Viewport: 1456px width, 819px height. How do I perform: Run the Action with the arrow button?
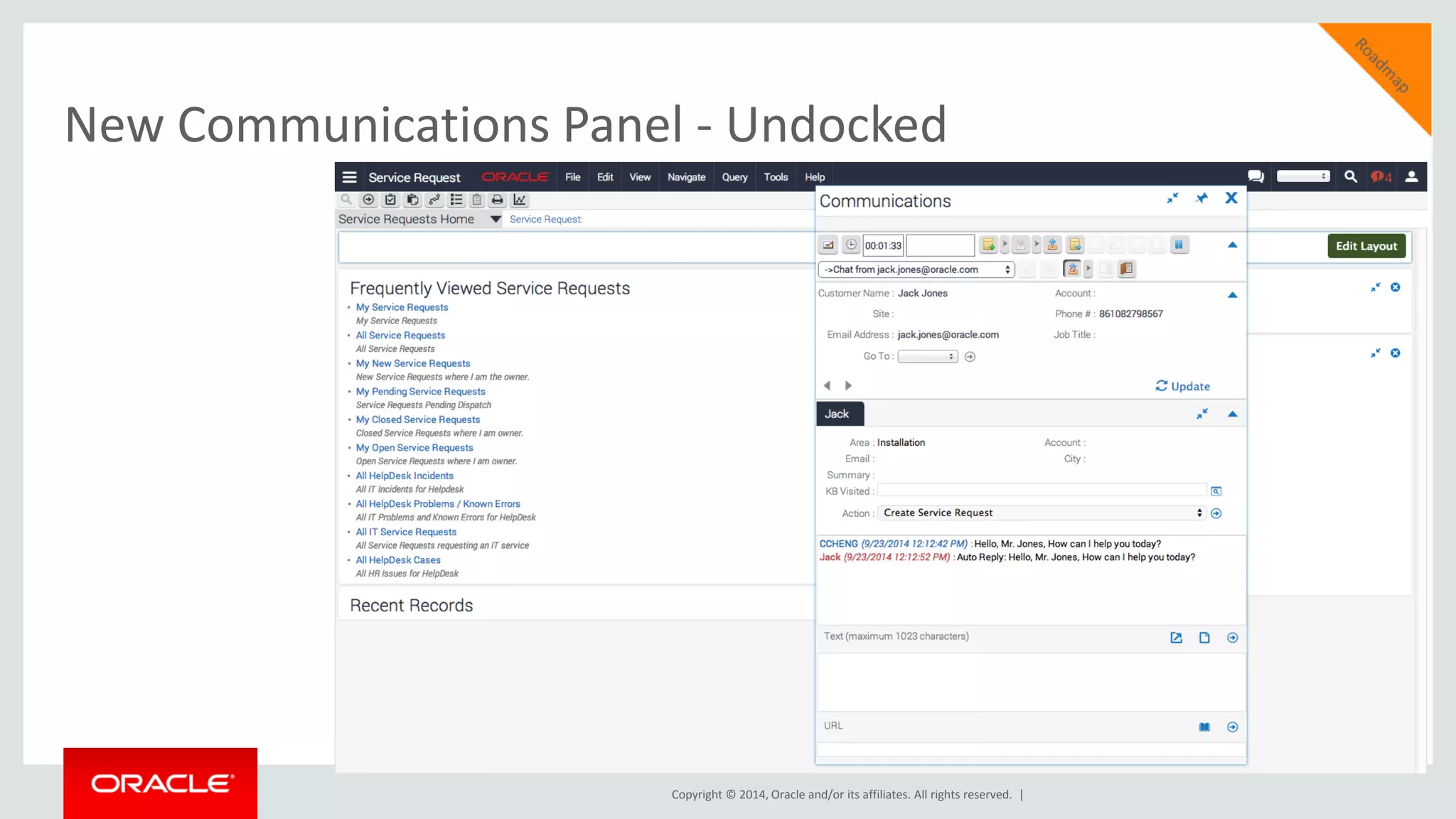click(x=1216, y=513)
